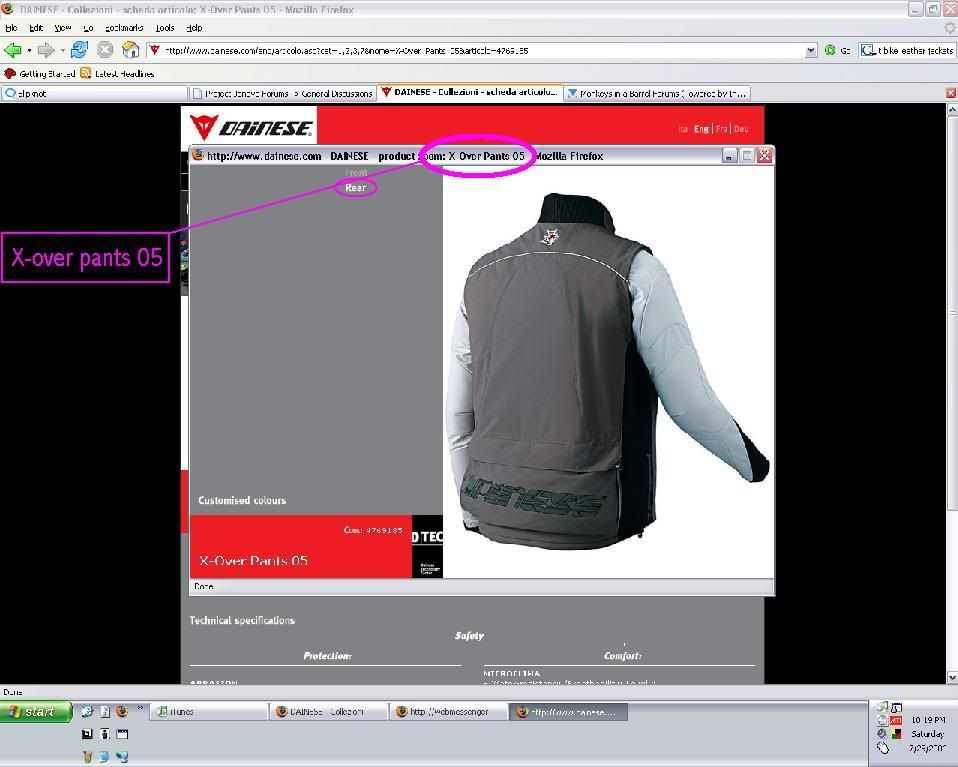Open the Go menu

point(88,28)
